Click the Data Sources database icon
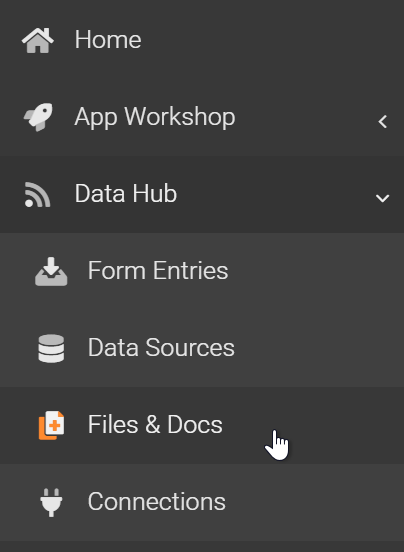 click(51, 348)
